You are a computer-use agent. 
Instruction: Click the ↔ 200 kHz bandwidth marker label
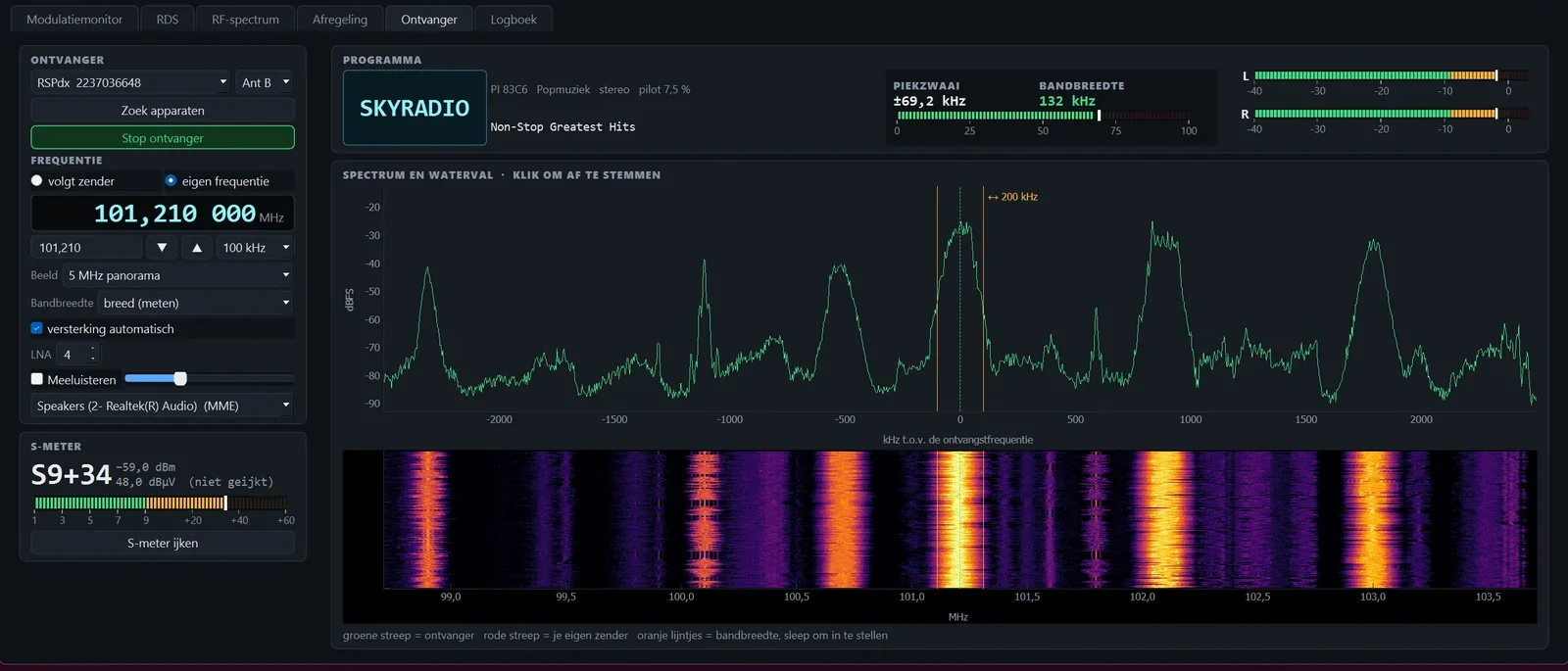(1012, 197)
